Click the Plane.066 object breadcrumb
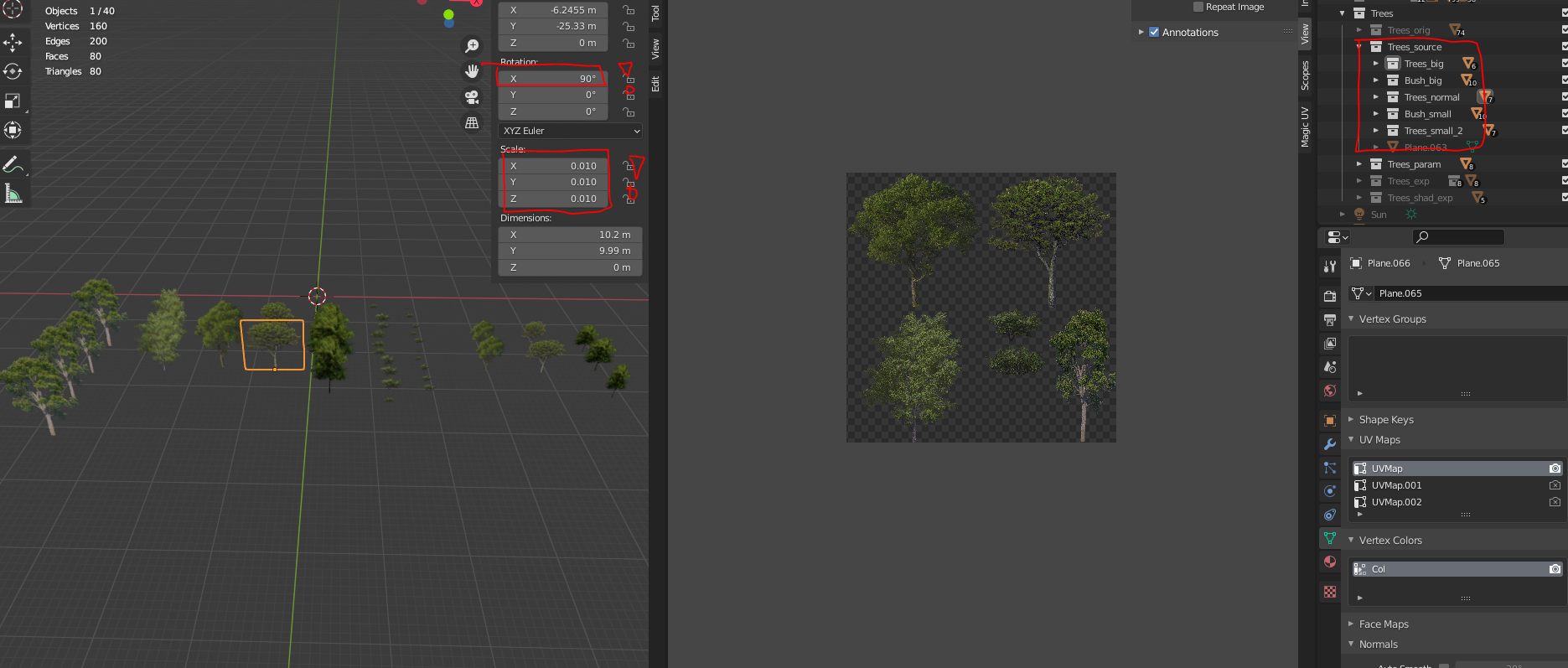 [1380, 263]
